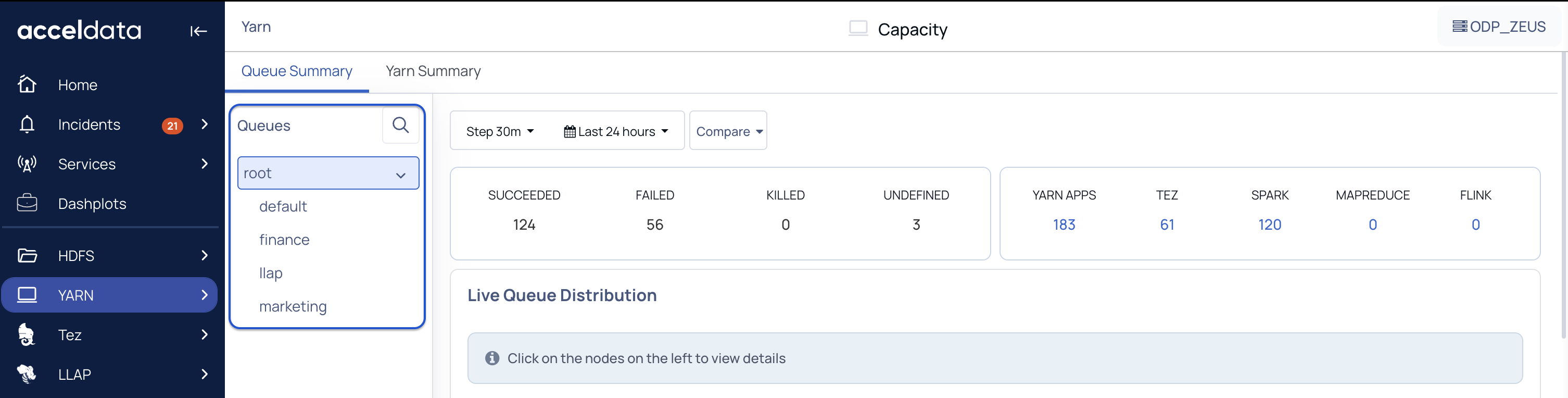1568x398 pixels.
Task: Click the SPARK count 120 link
Action: point(1270,225)
